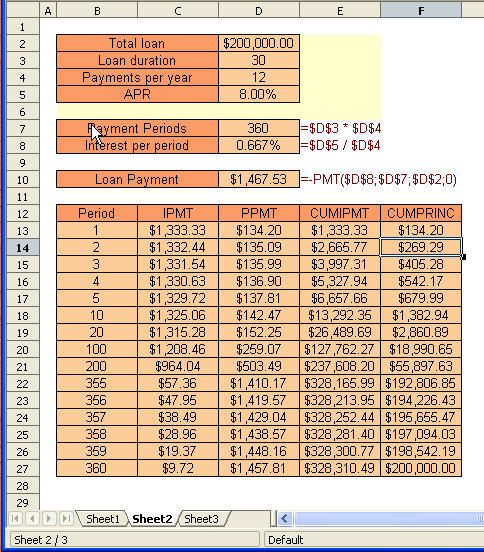Click final CUMPRINC value $200,000.00

point(421,468)
